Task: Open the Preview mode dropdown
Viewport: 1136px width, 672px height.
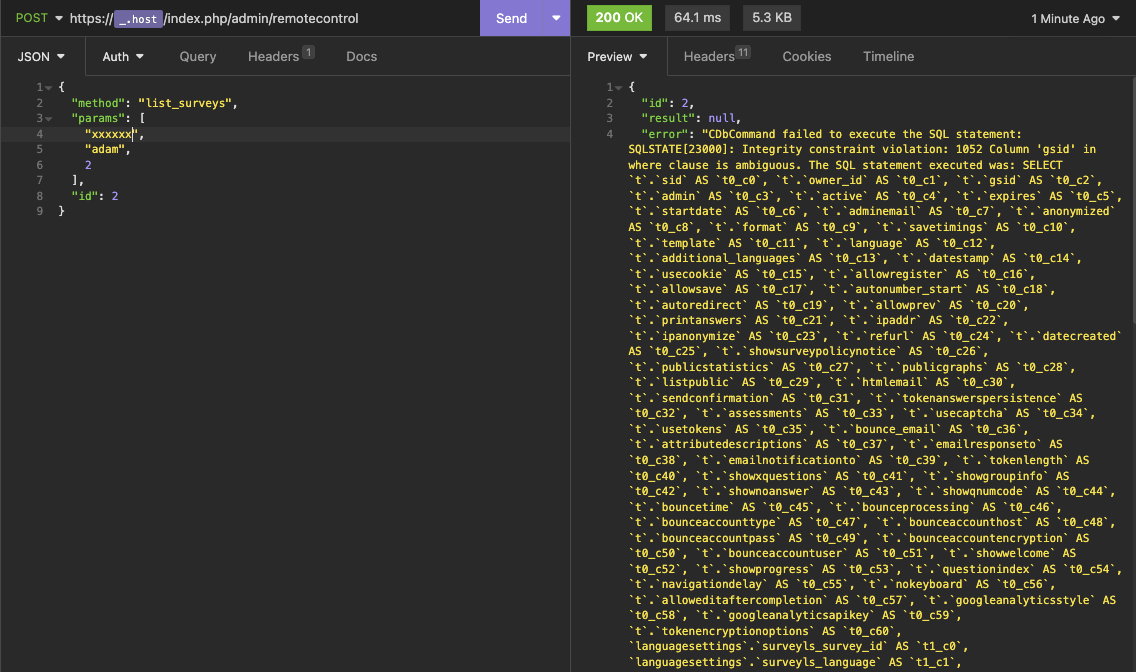Action: coord(617,57)
